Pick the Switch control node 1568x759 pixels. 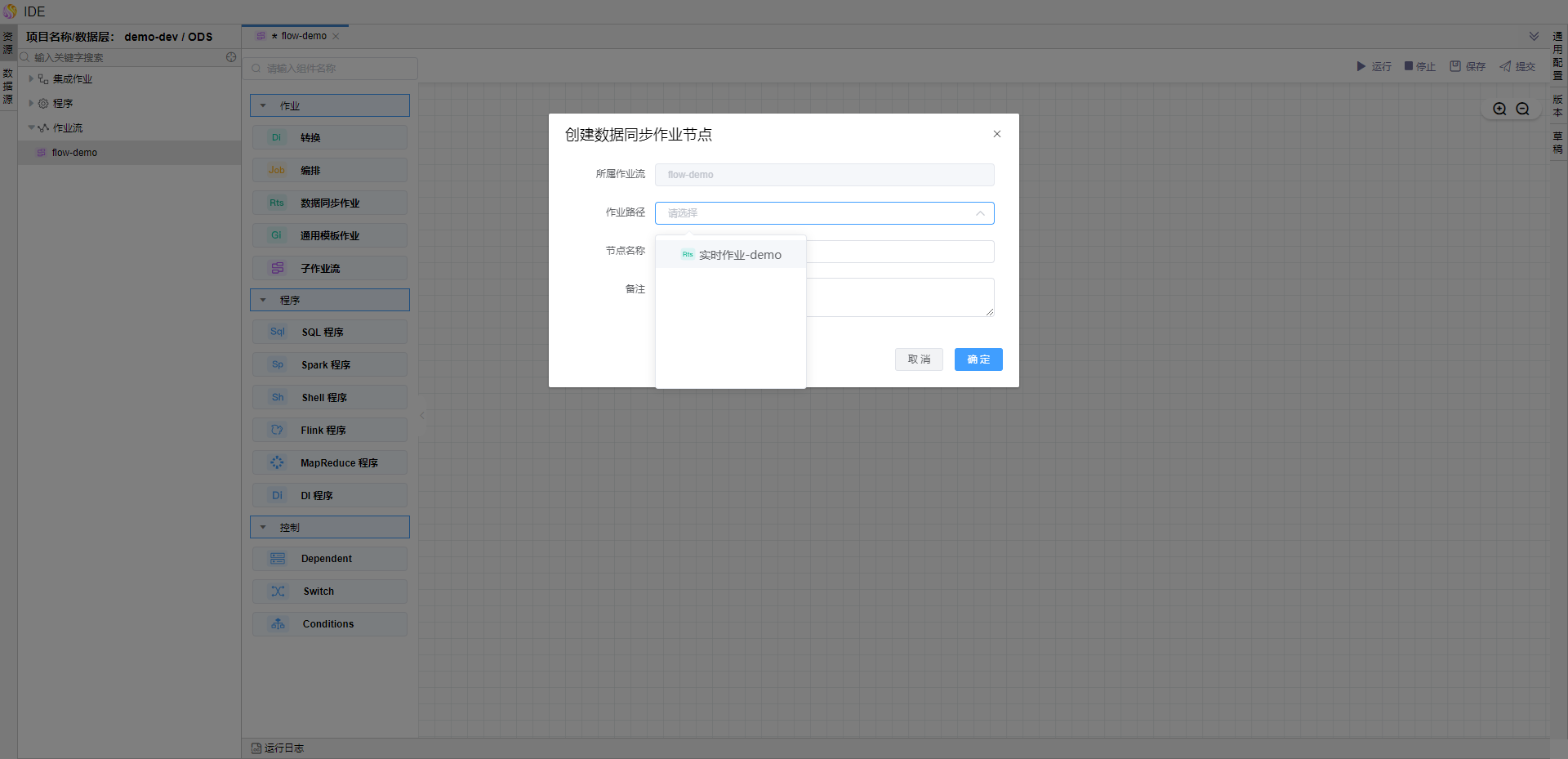[330, 592]
